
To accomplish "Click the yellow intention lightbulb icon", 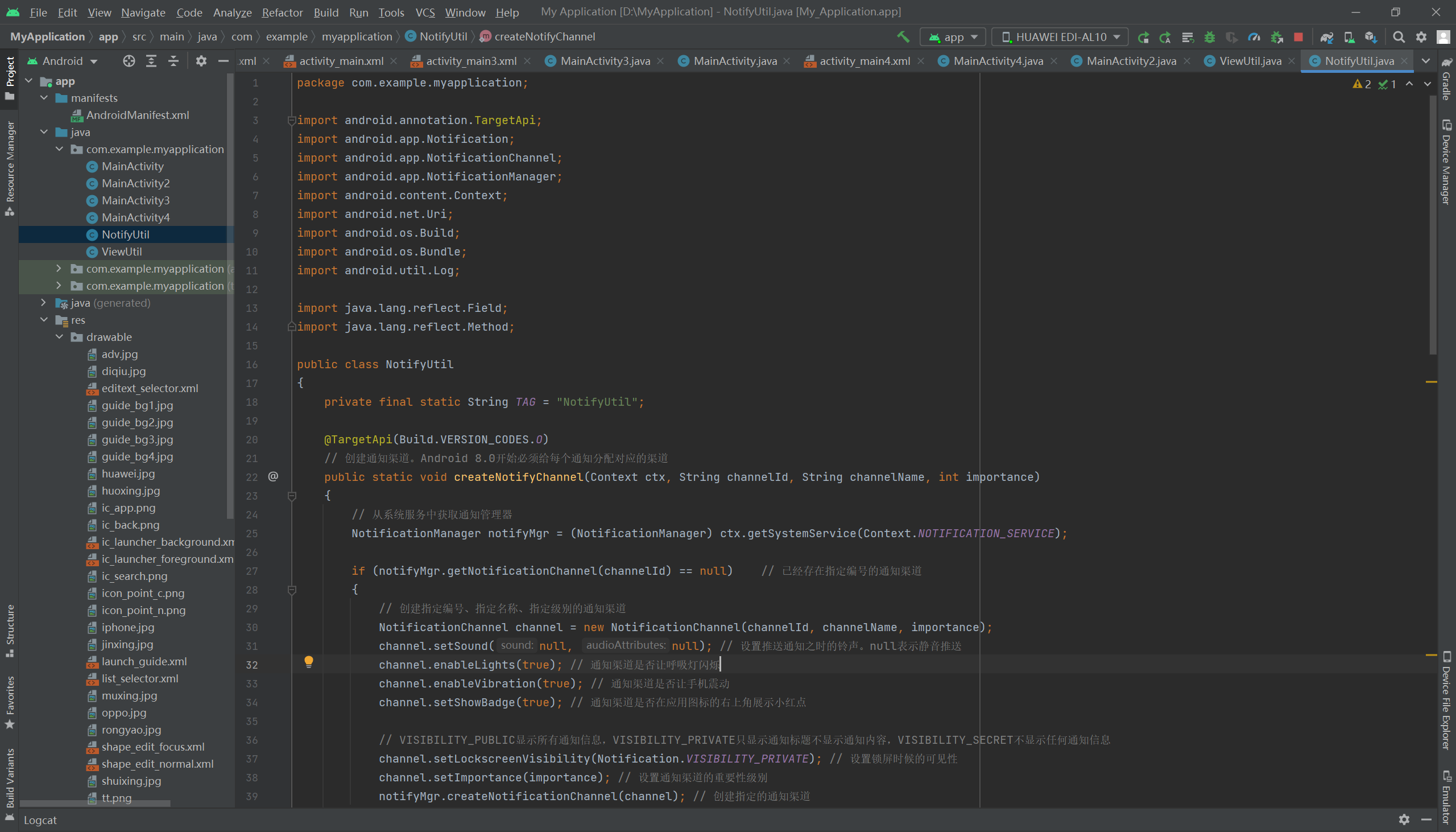I will click(x=308, y=662).
